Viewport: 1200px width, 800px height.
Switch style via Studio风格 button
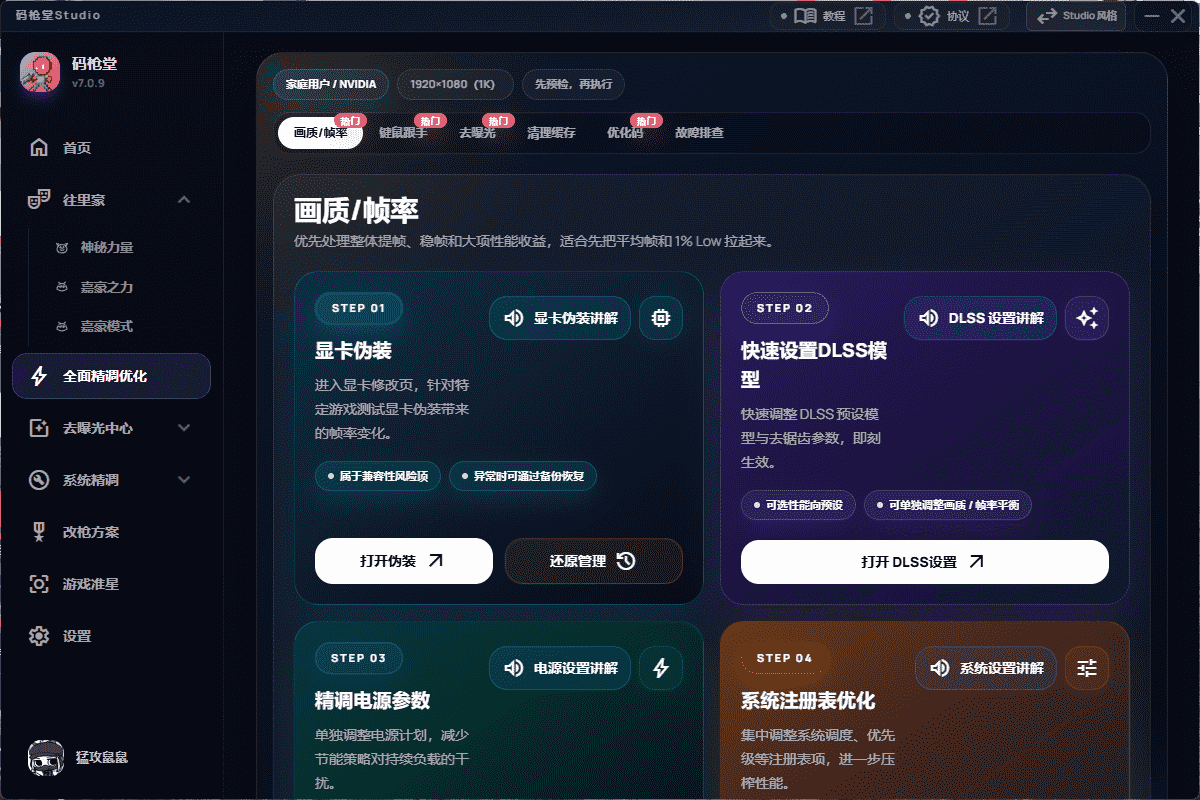pyautogui.click(x=1077, y=16)
